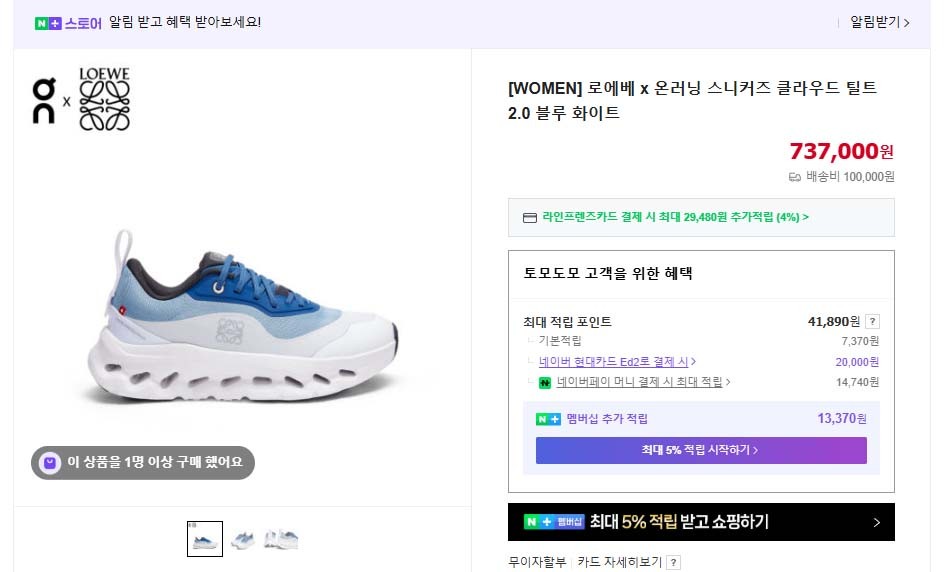
Task: Click the help icon next to 카드 자세히보기
Action: tap(674, 562)
